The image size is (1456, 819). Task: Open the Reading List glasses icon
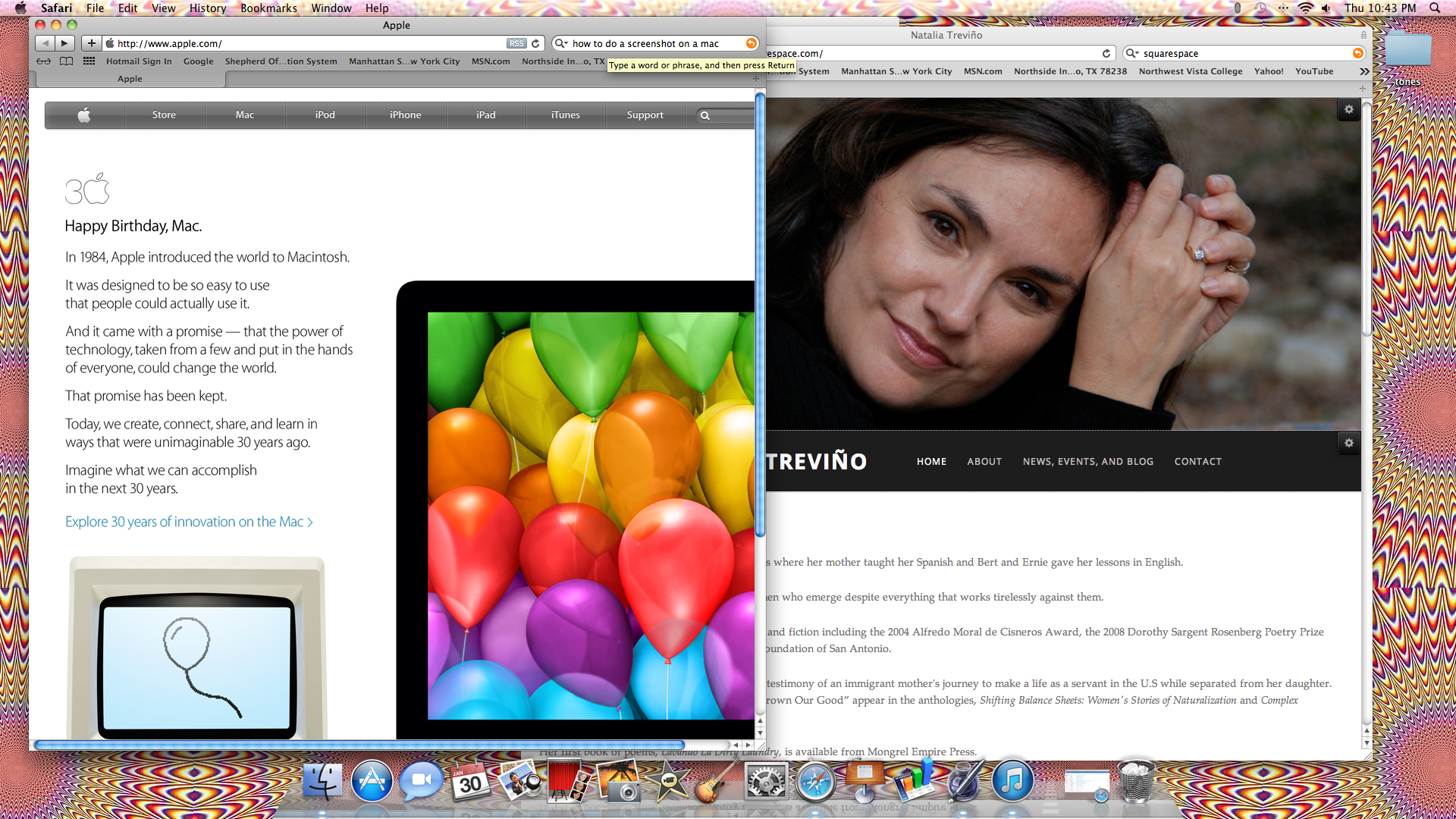44,61
